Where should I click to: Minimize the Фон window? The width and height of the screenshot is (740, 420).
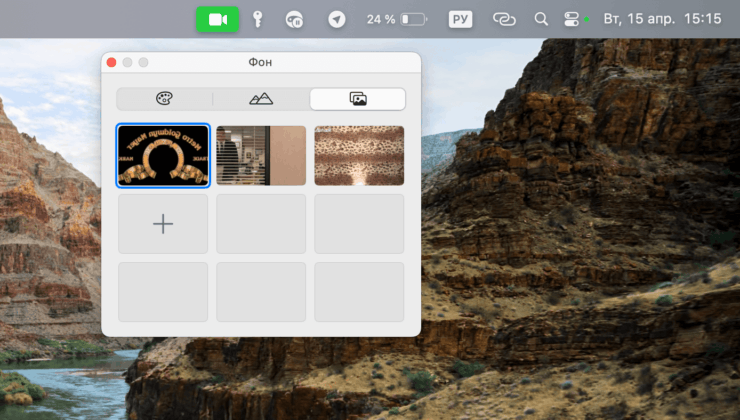point(128,62)
